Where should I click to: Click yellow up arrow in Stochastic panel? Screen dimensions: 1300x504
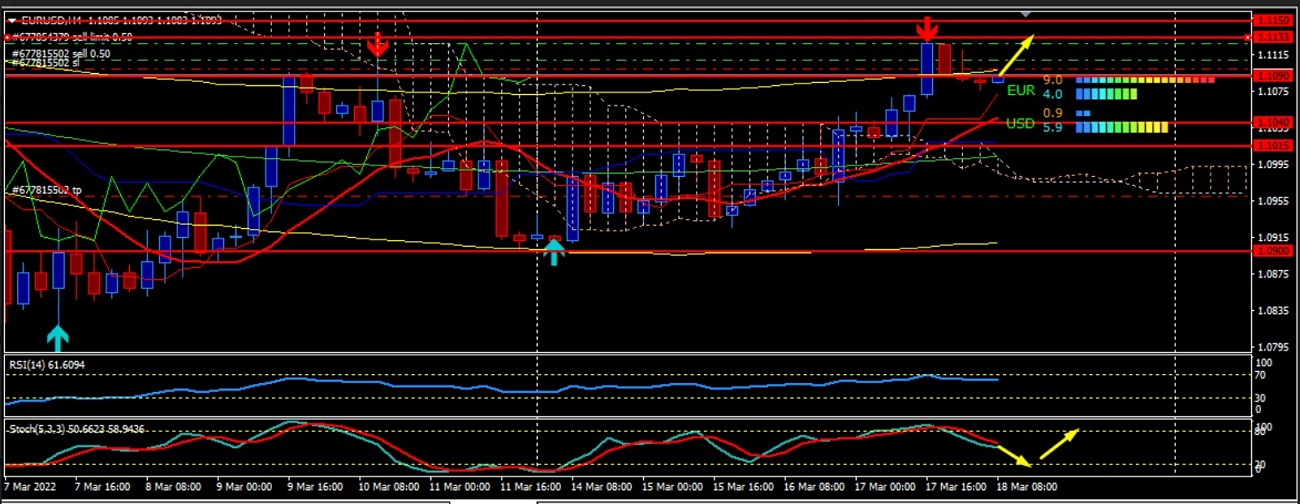pyautogui.click(x=1062, y=440)
